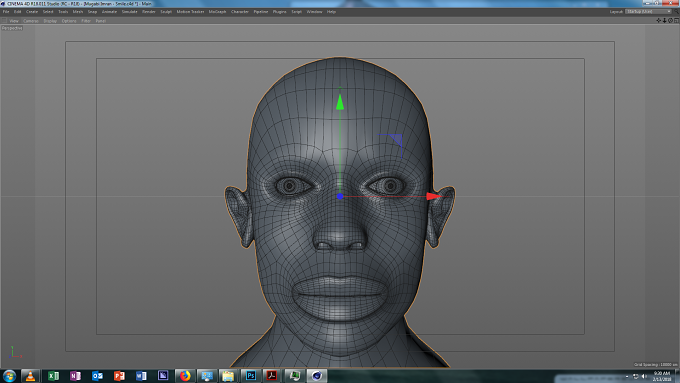Open the layout search magnifier icon
Screen dimensions: 680x383
676,12
